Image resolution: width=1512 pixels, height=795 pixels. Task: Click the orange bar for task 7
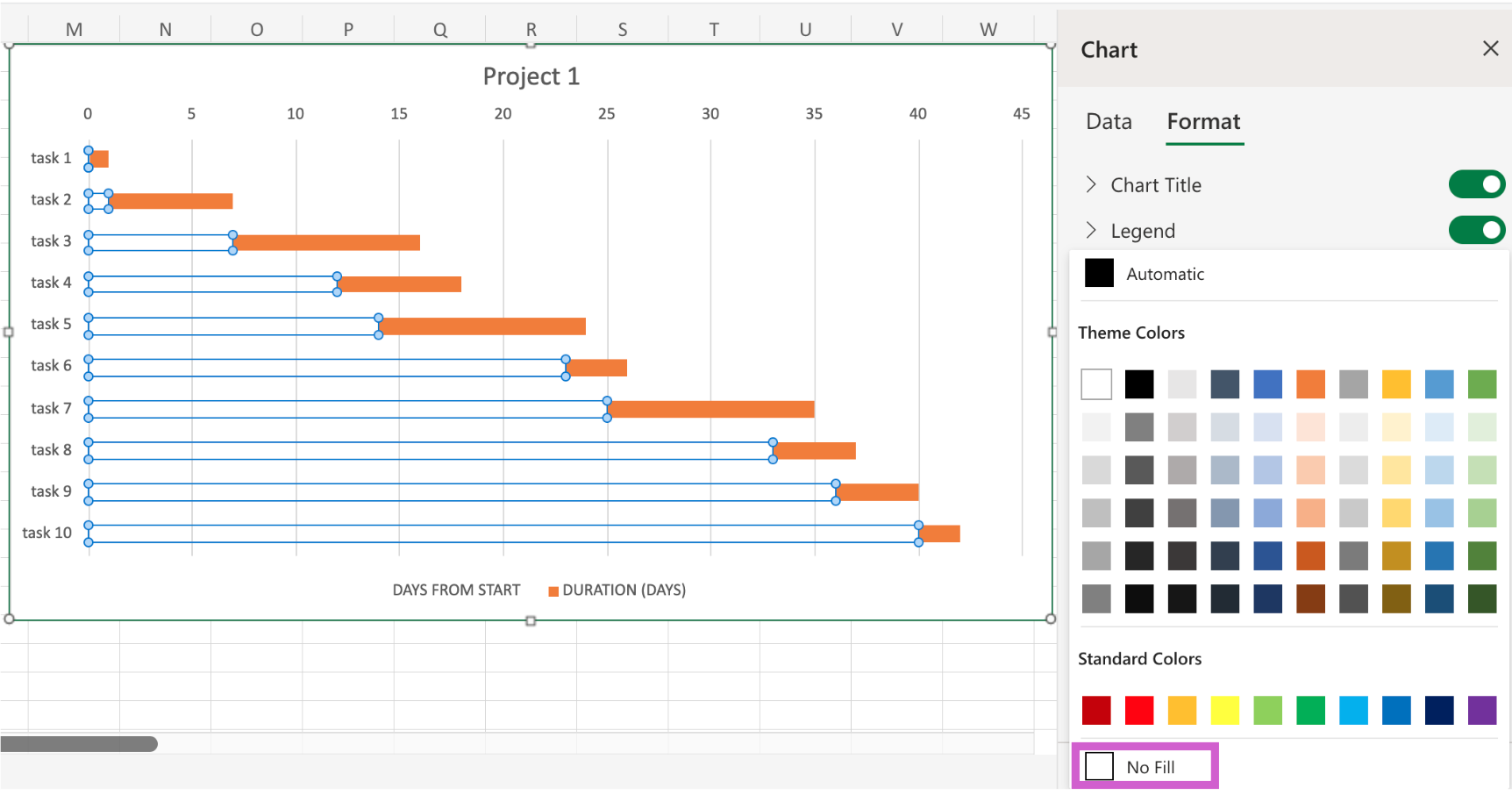(x=710, y=409)
